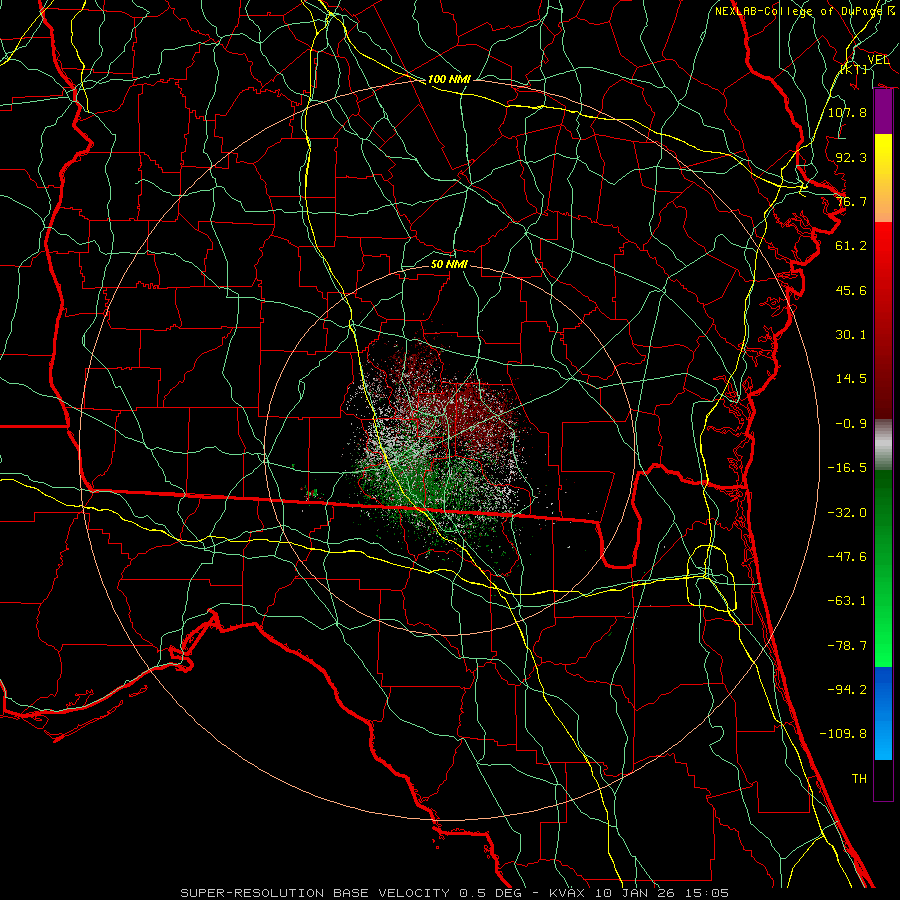Click the 76.7 velocity scale value
This screenshot has width=900, height=900.
[x=851, y=201]
